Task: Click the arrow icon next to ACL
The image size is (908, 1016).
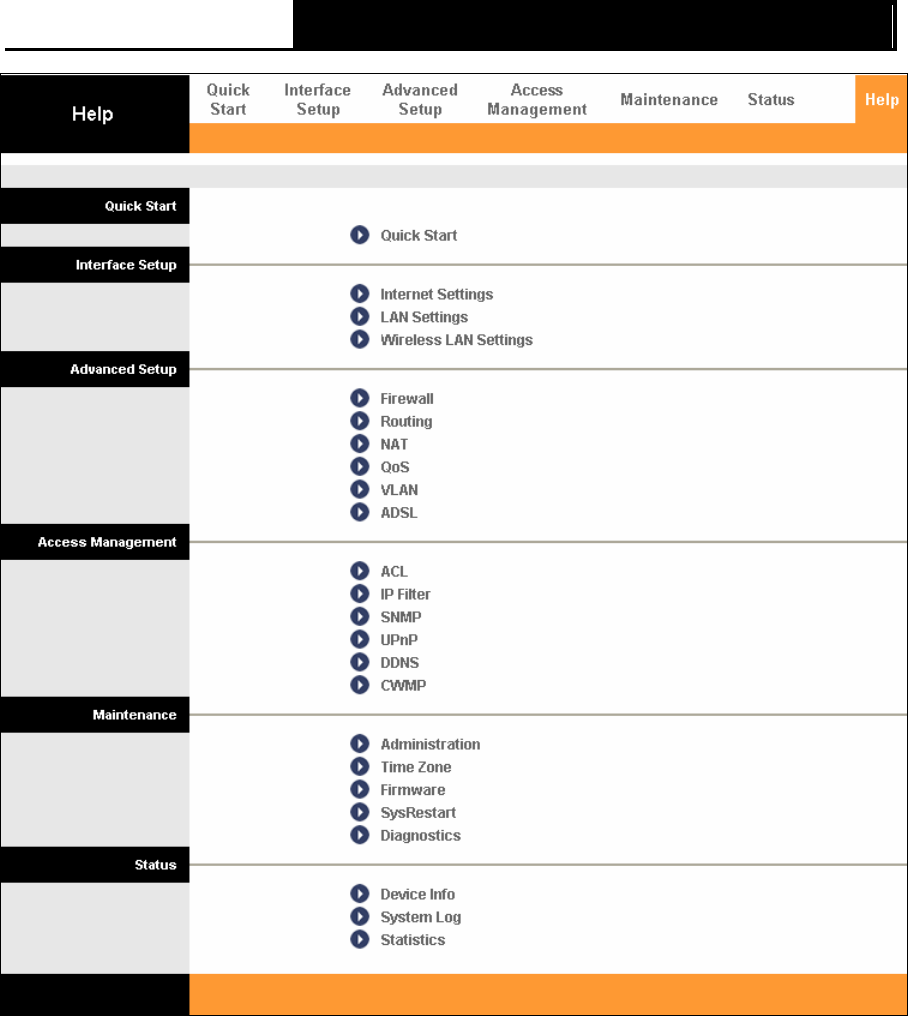Action: tap(360, 571)
